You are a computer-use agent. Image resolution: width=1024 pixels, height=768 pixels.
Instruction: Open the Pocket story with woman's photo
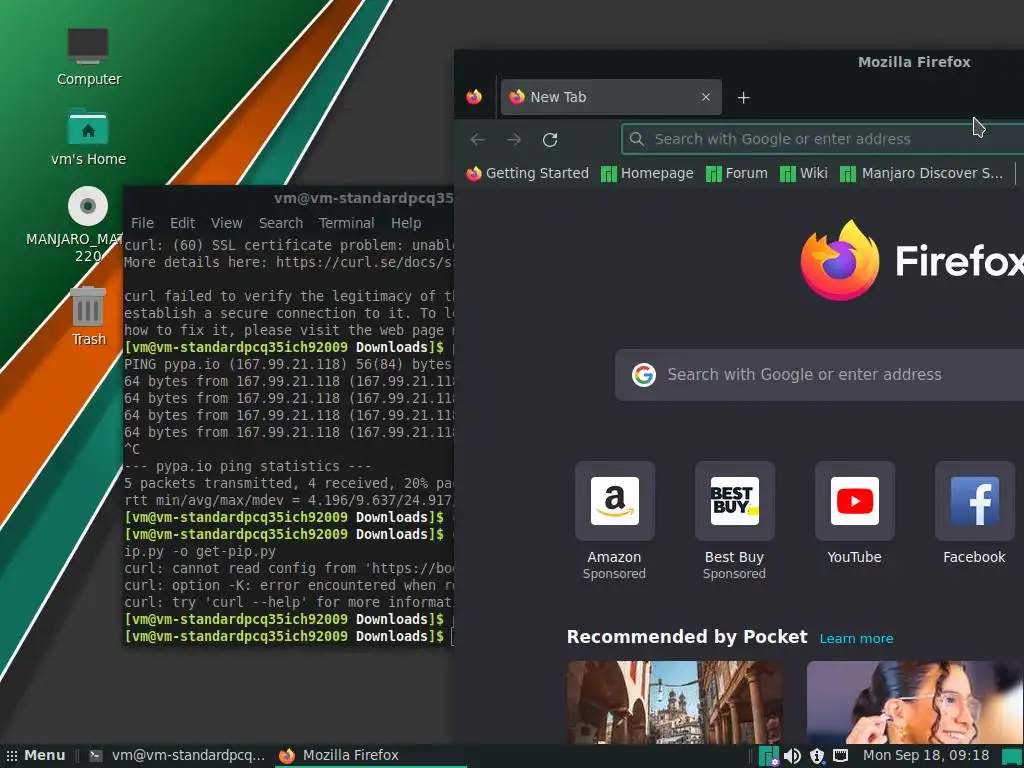tap(915, 702)
